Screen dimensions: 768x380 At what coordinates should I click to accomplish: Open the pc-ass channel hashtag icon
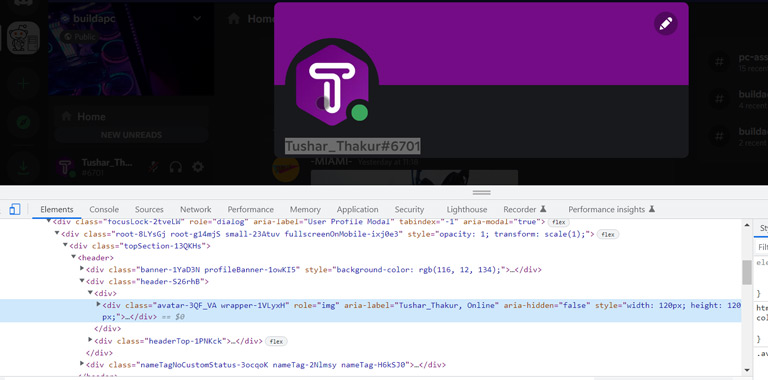(x=719, y=62)
